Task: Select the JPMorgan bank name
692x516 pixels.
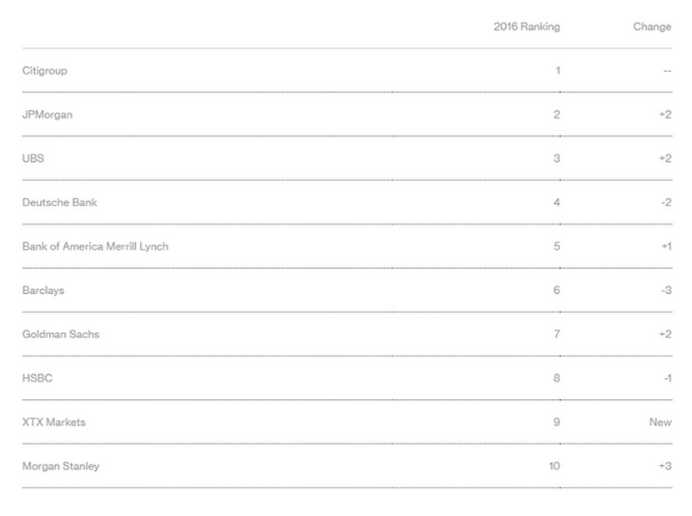Action: point(47,115)
